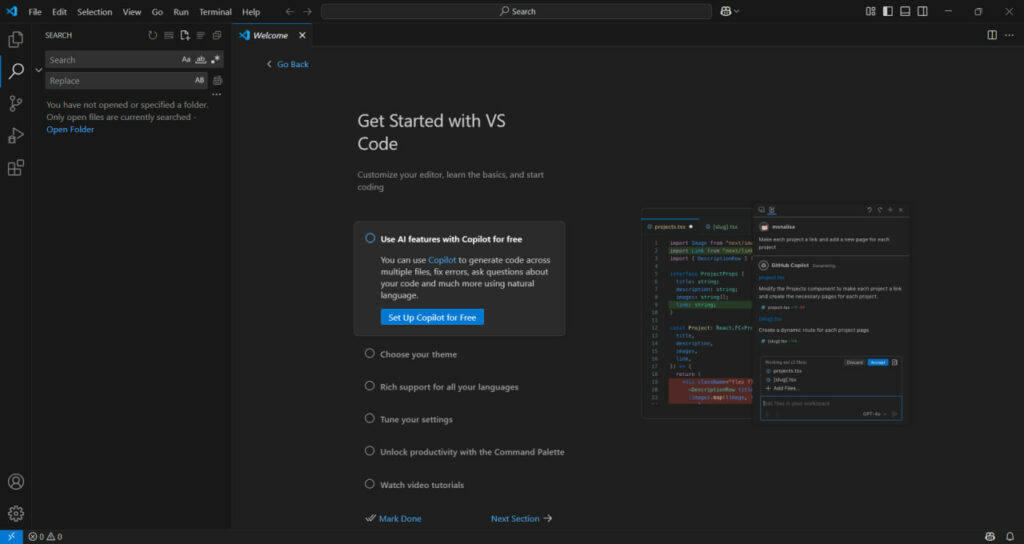Toggle Preserve Case in replace field
1024x544 pixels.
(199, 80)
